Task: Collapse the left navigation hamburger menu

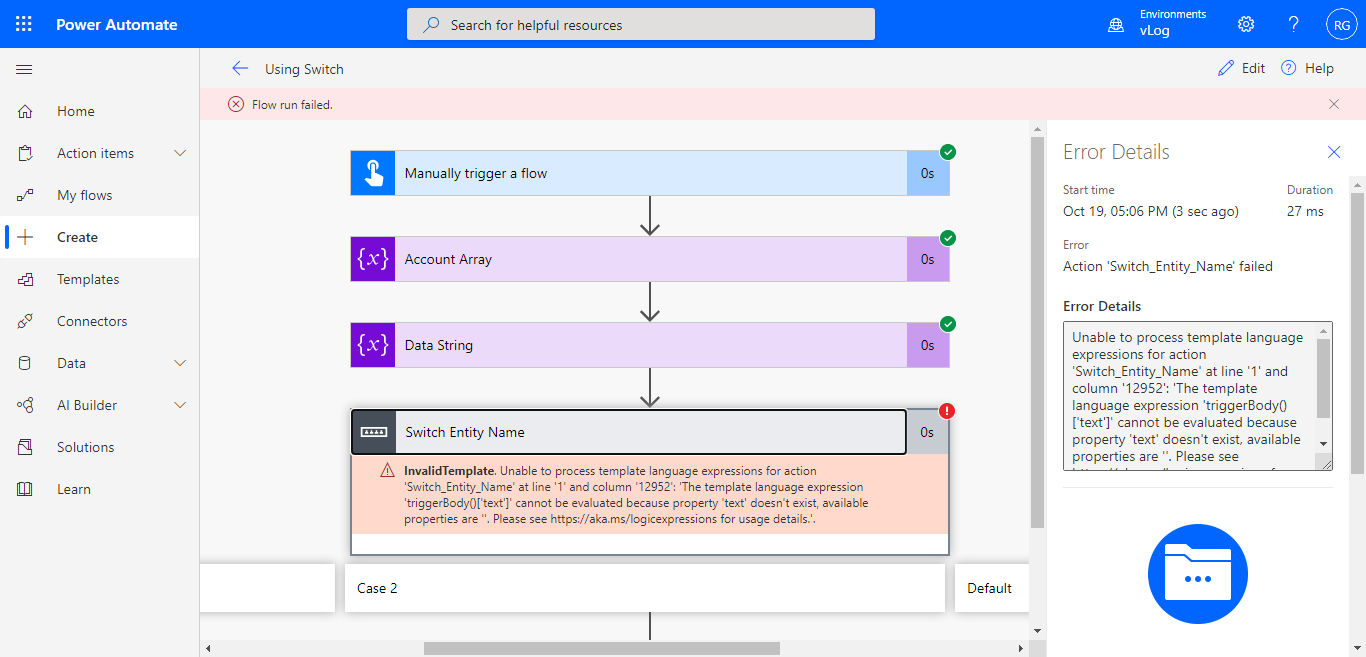Action: [x=25, y=69]
